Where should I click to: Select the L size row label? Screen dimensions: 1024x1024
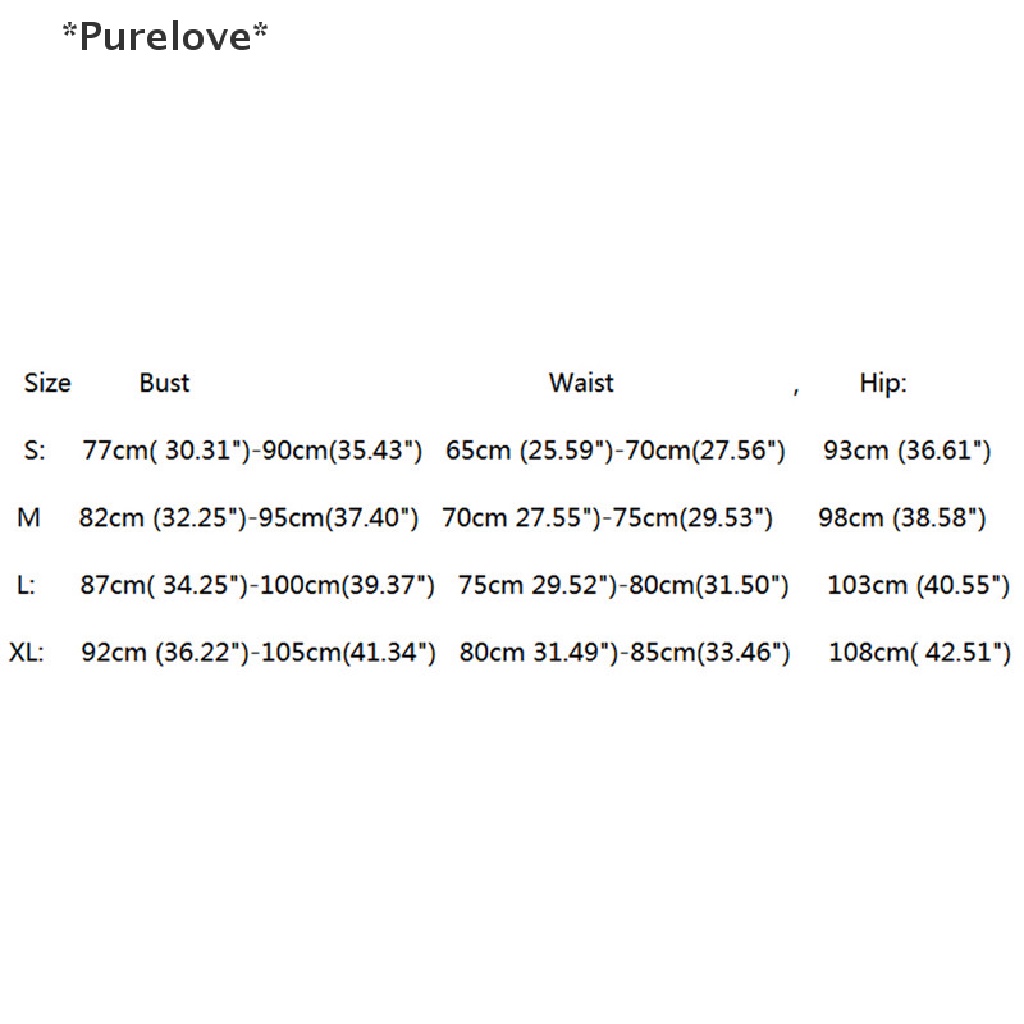[27, 586]
